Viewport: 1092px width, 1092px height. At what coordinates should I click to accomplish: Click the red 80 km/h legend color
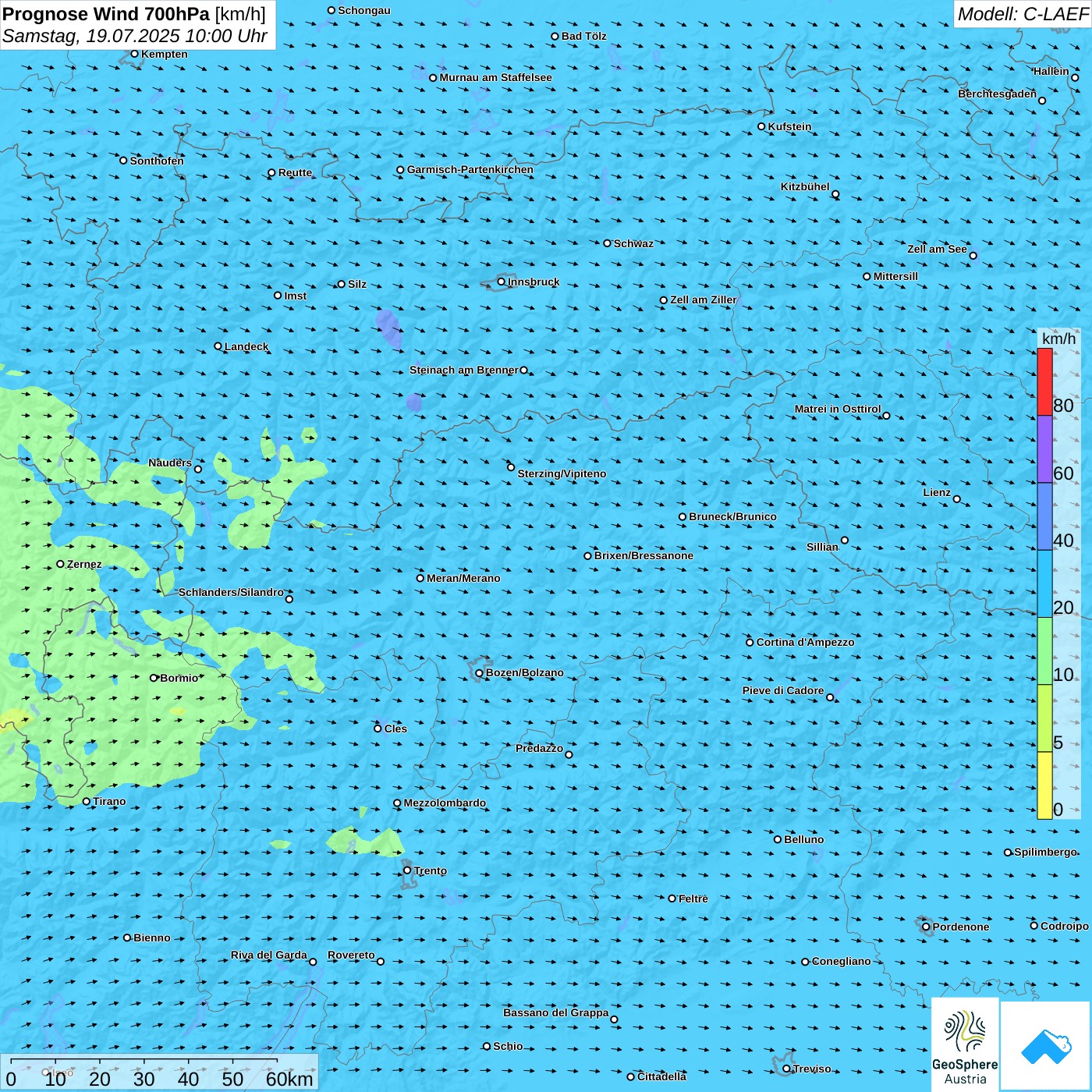pyautogui.click(x=1044, y=381)
